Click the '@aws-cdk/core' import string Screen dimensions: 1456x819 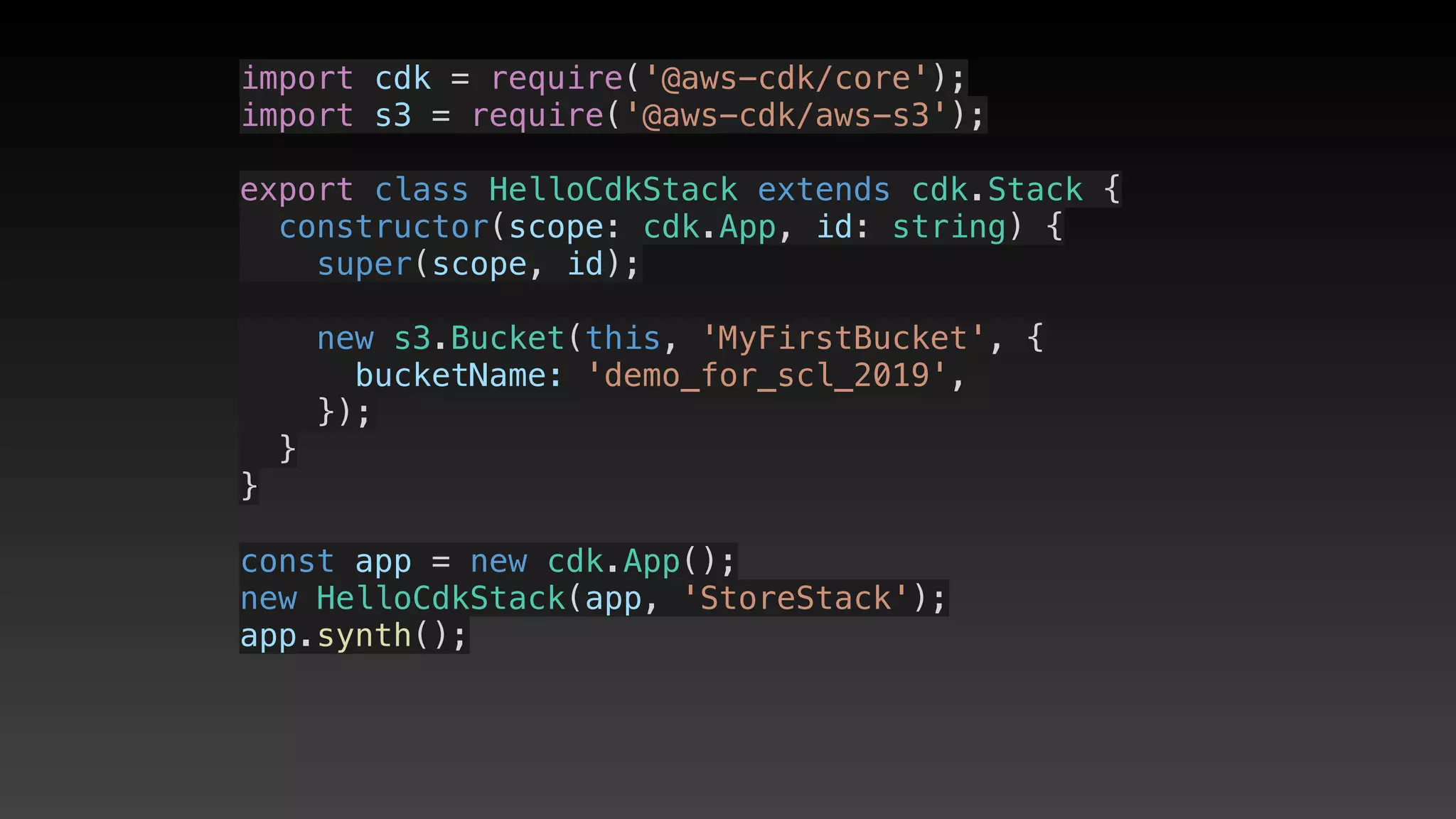pos(786,78)
